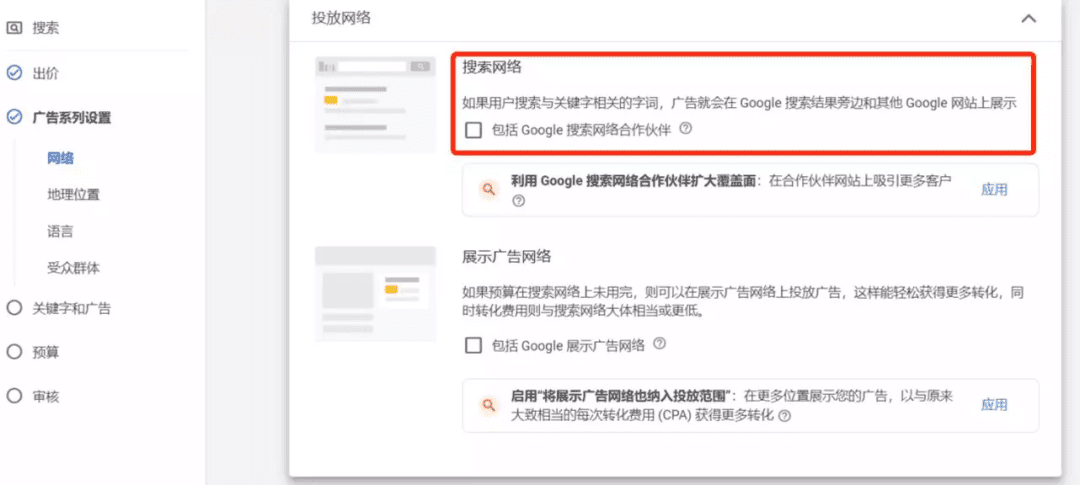Select the 关键字和广告 step circle

[x=14, y=308]
